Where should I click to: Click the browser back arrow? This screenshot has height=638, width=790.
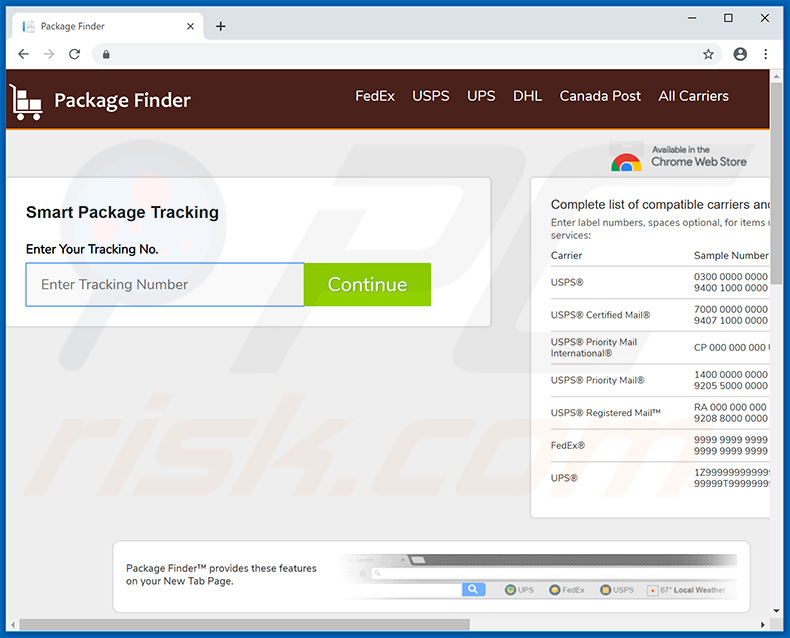(x=23, y=54)
